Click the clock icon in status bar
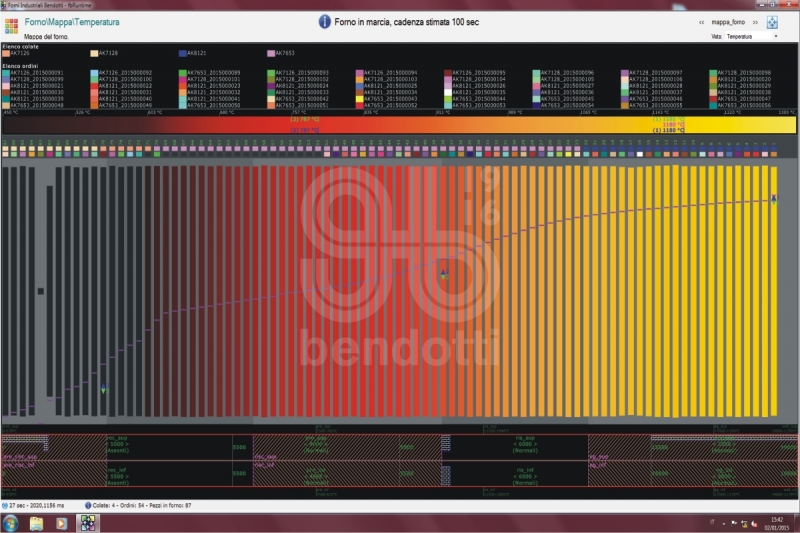This screenshot has height=533, width=800. click(7, 505)
